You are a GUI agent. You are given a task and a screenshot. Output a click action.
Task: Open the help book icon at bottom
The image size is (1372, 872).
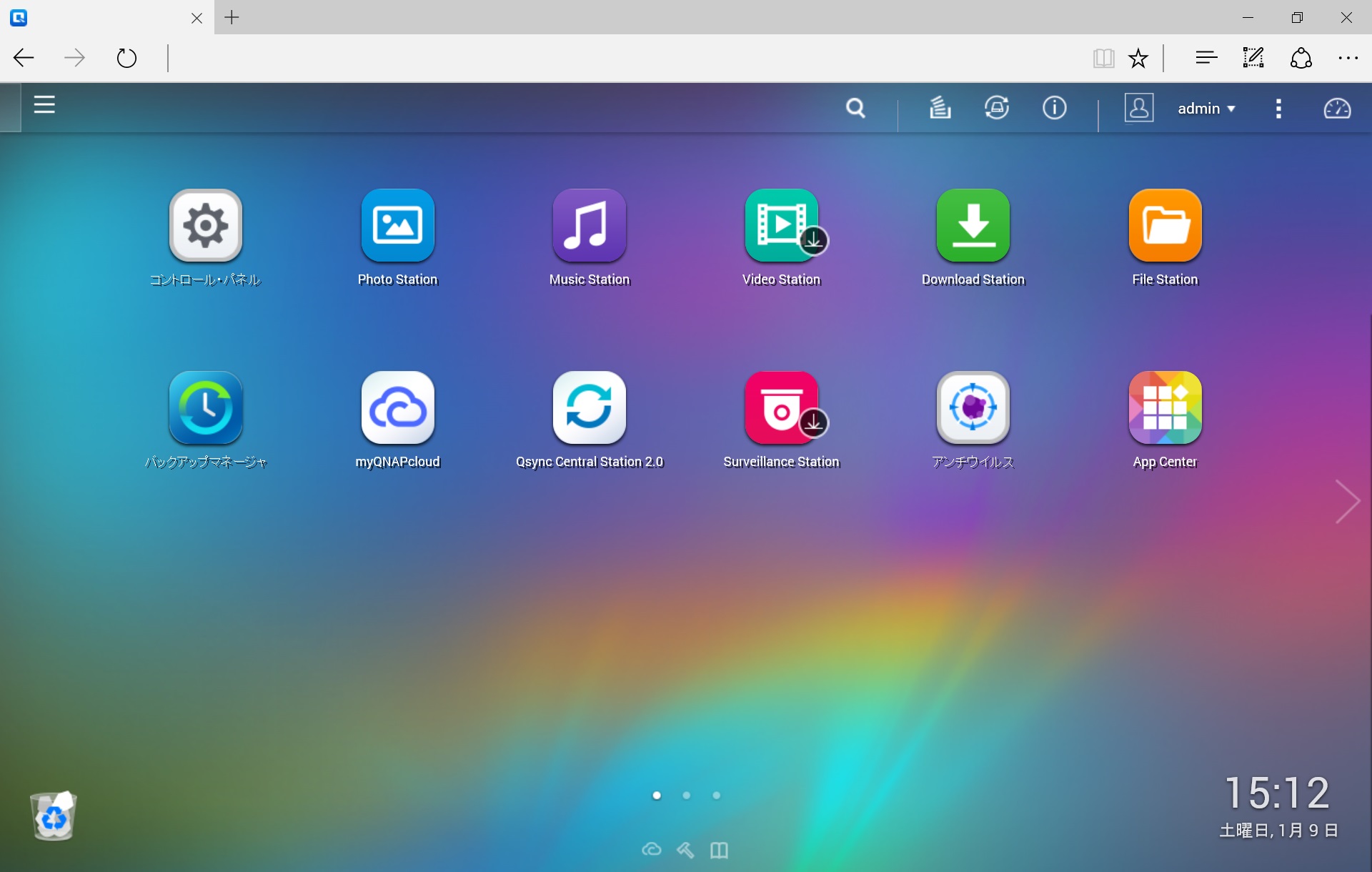click(x=719, y=850)
